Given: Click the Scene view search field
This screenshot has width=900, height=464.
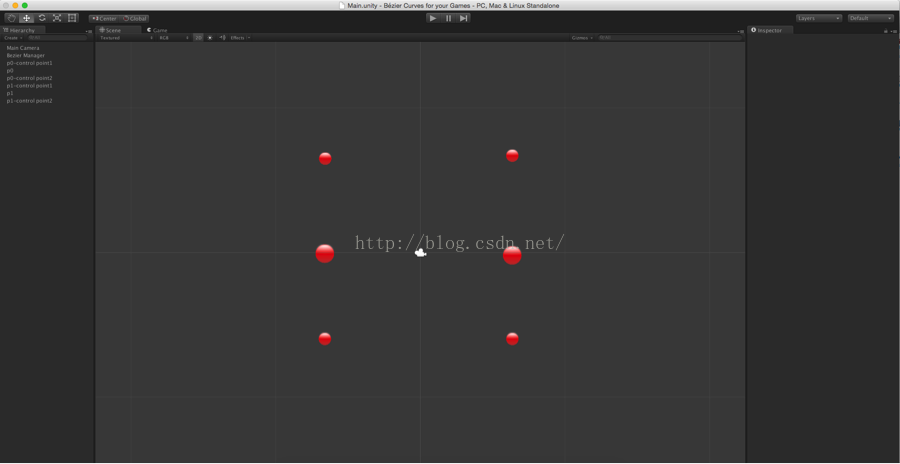Looking at the screenshot, I should click(x=670, y=38).
